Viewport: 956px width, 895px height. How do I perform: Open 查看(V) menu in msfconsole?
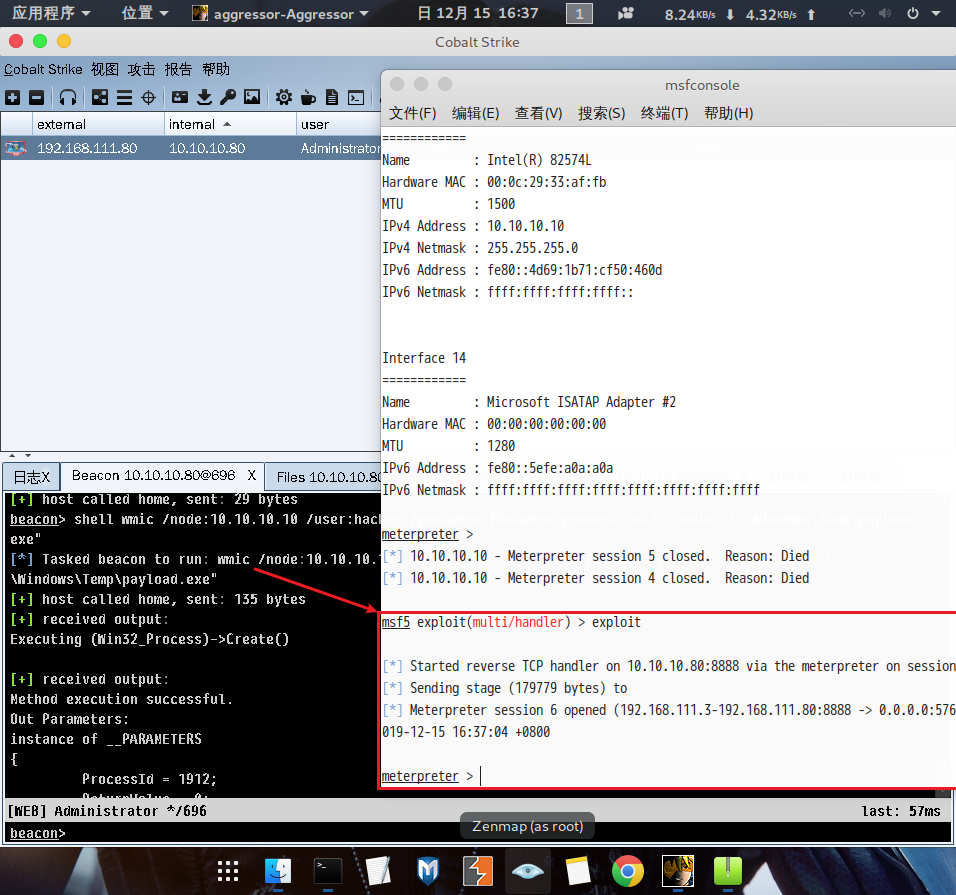pyautogui.click(x=538, y=113)
